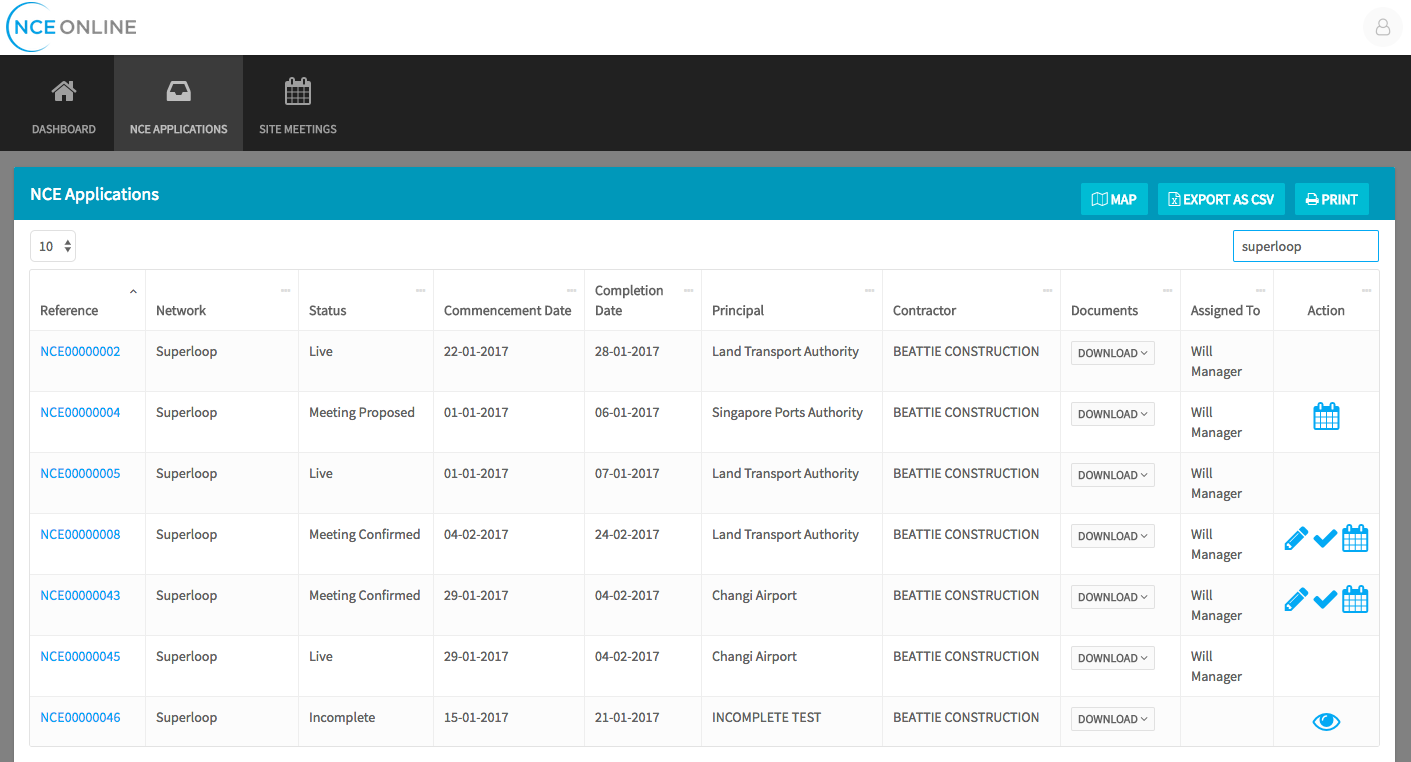Open the NCE00000005 reference link
Viewport: 1411px width, 762px height.
(80, 473)
